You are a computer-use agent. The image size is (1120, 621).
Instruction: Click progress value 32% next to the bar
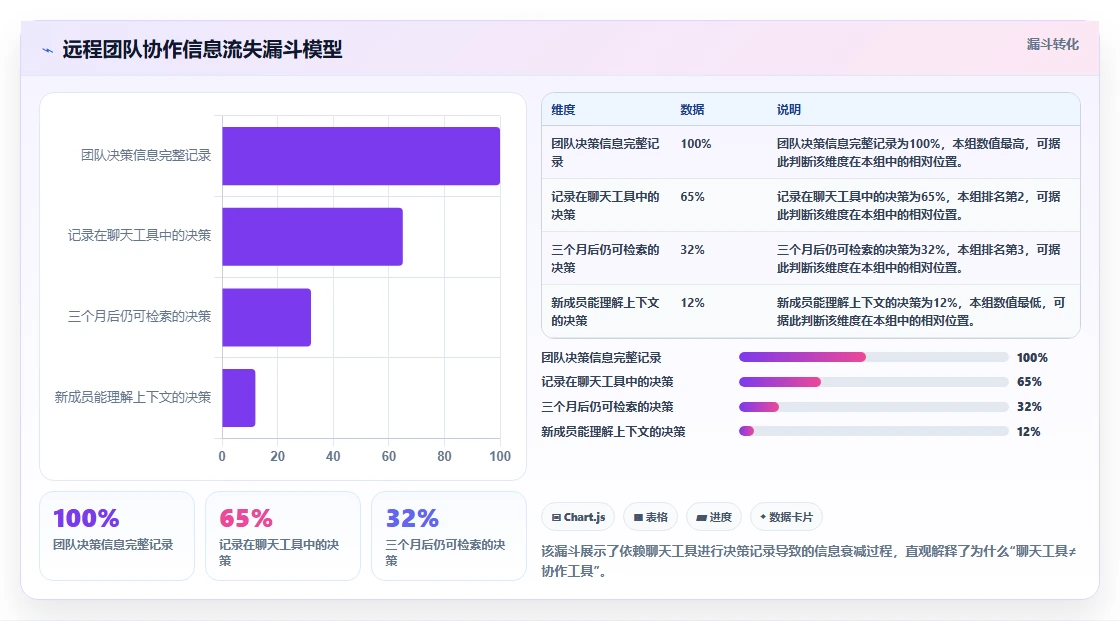coord(1029,407)
